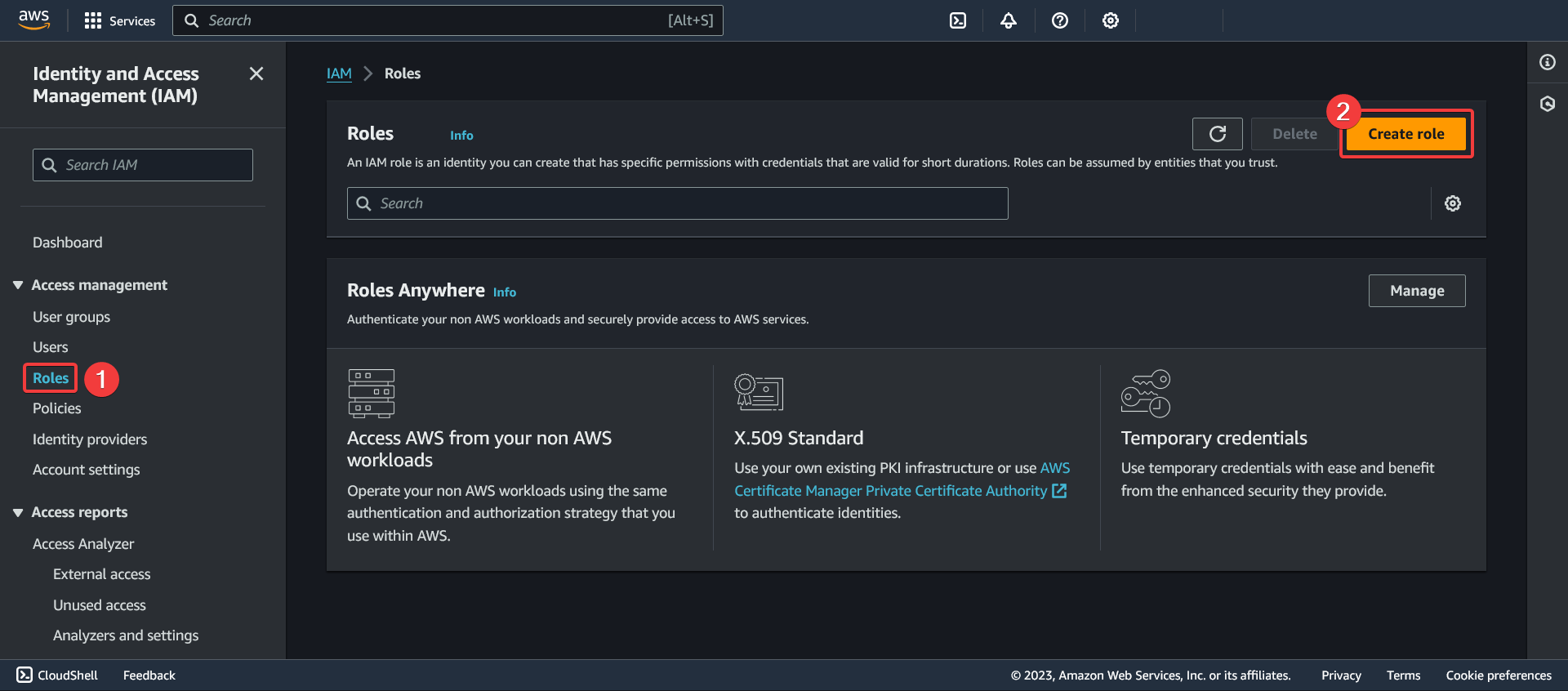The image size is (1568, 691).
Task: Open Policies in sidebar
Action: click(x=57, y=408)
